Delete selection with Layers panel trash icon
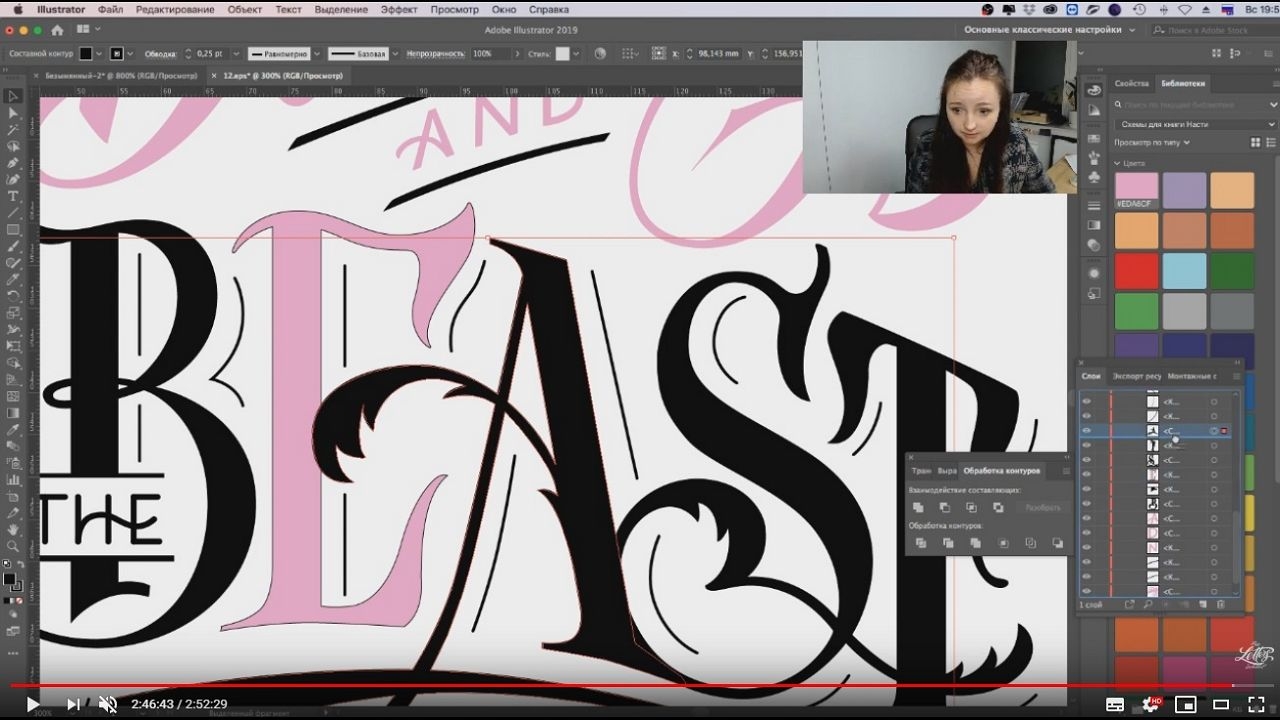The height and width of the screenshot is (720, 1280). (x=1221, y=604)
